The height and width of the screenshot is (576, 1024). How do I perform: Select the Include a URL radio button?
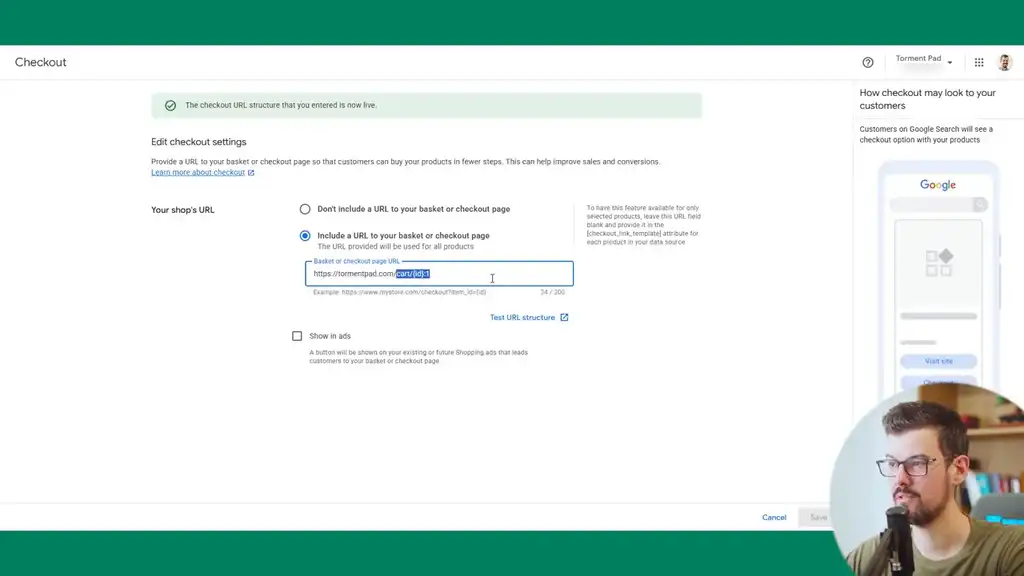[304, 235]
